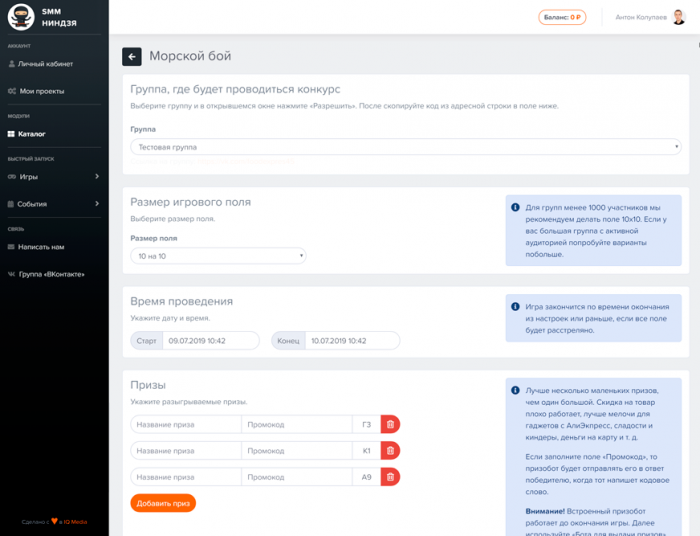This screenshot has height=536, width=700.
Task: Delete the prize row with cell К1
Action: pos(390,451)
